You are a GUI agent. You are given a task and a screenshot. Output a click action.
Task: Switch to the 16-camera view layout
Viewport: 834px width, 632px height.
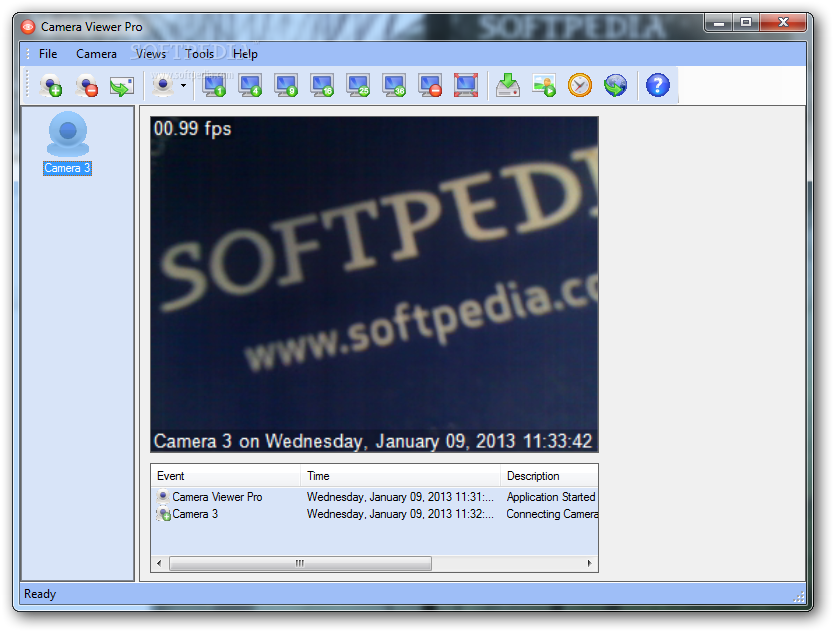tap(322, 85)
